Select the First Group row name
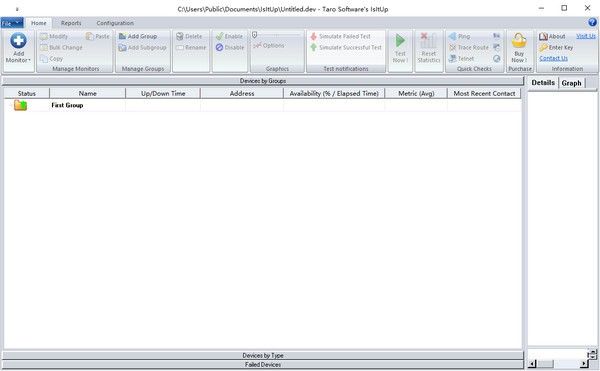This screenshot has width=600, height=371. [67, 105]
